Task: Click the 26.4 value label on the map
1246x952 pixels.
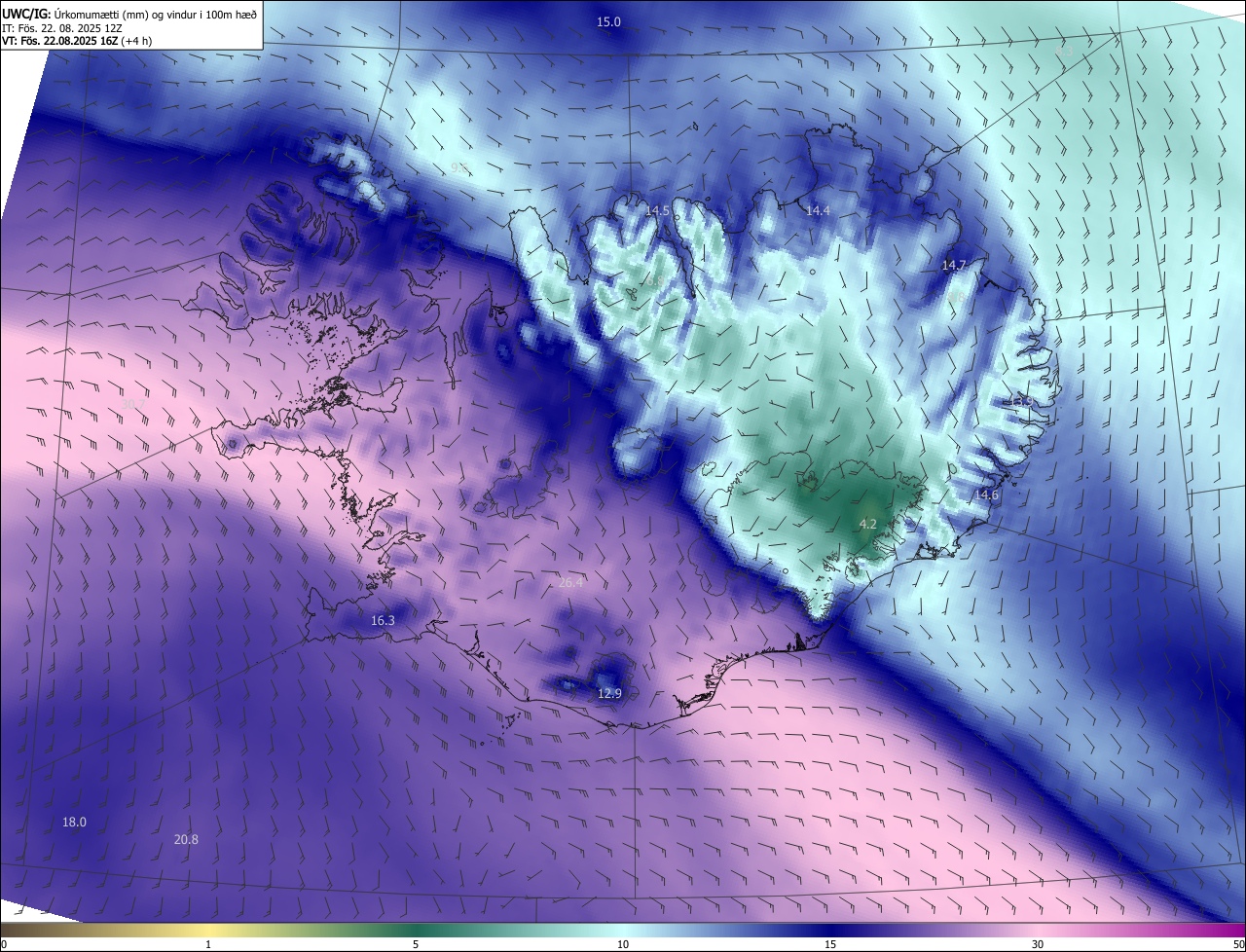Action: click(x=570, y=582)
